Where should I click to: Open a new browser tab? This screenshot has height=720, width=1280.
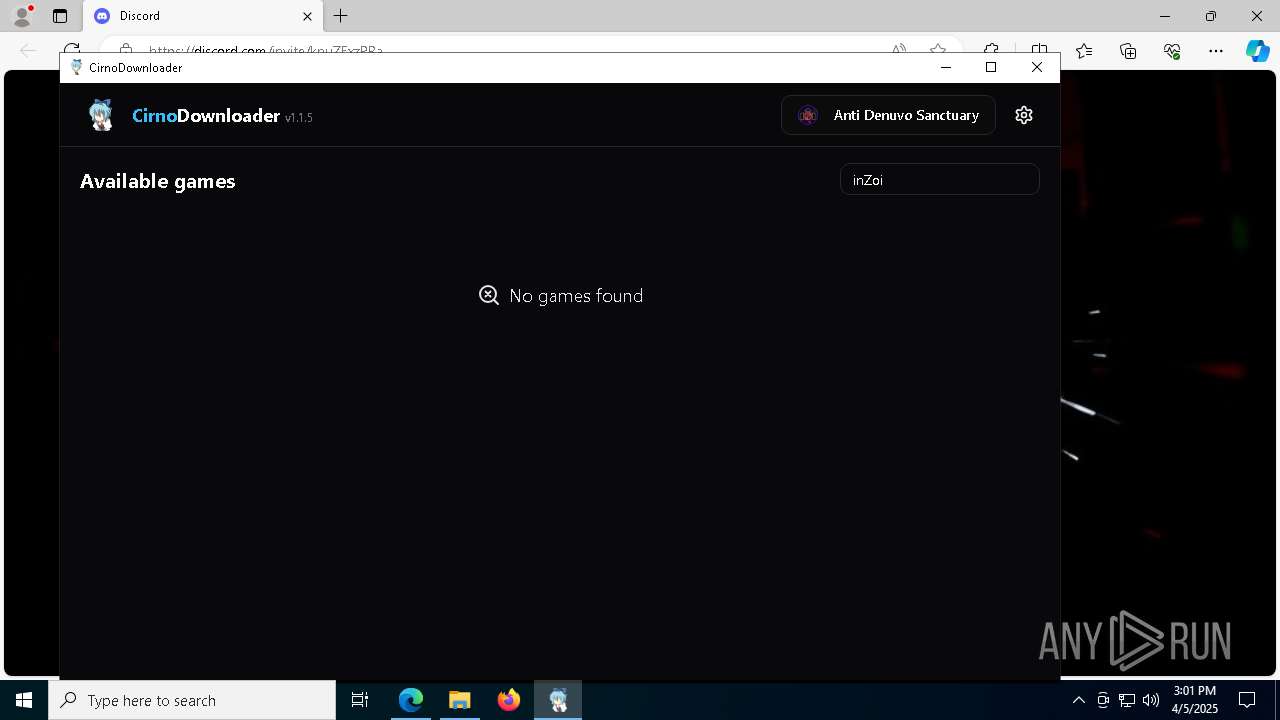click(341, 16)
